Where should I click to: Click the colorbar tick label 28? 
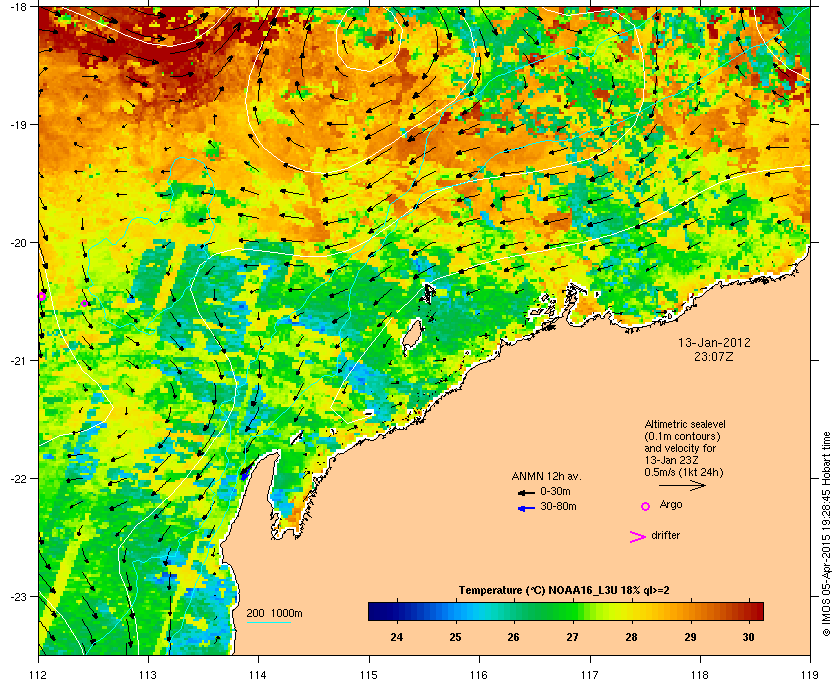[632, 637]
